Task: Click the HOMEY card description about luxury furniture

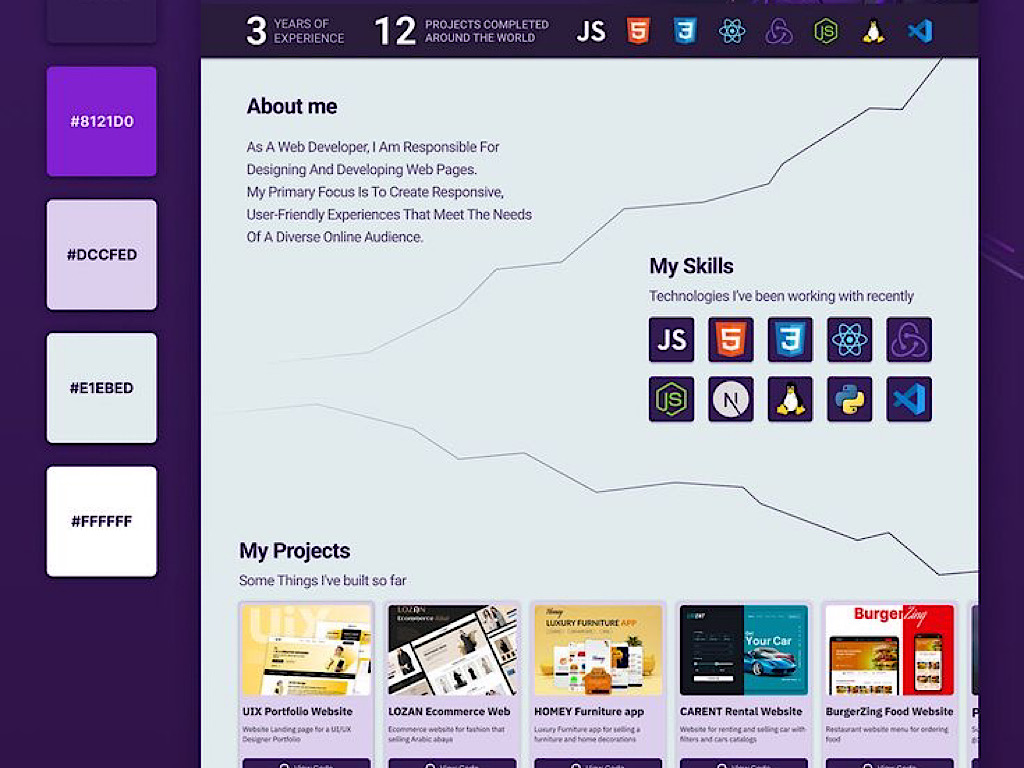Action: (x=586, y=734)
